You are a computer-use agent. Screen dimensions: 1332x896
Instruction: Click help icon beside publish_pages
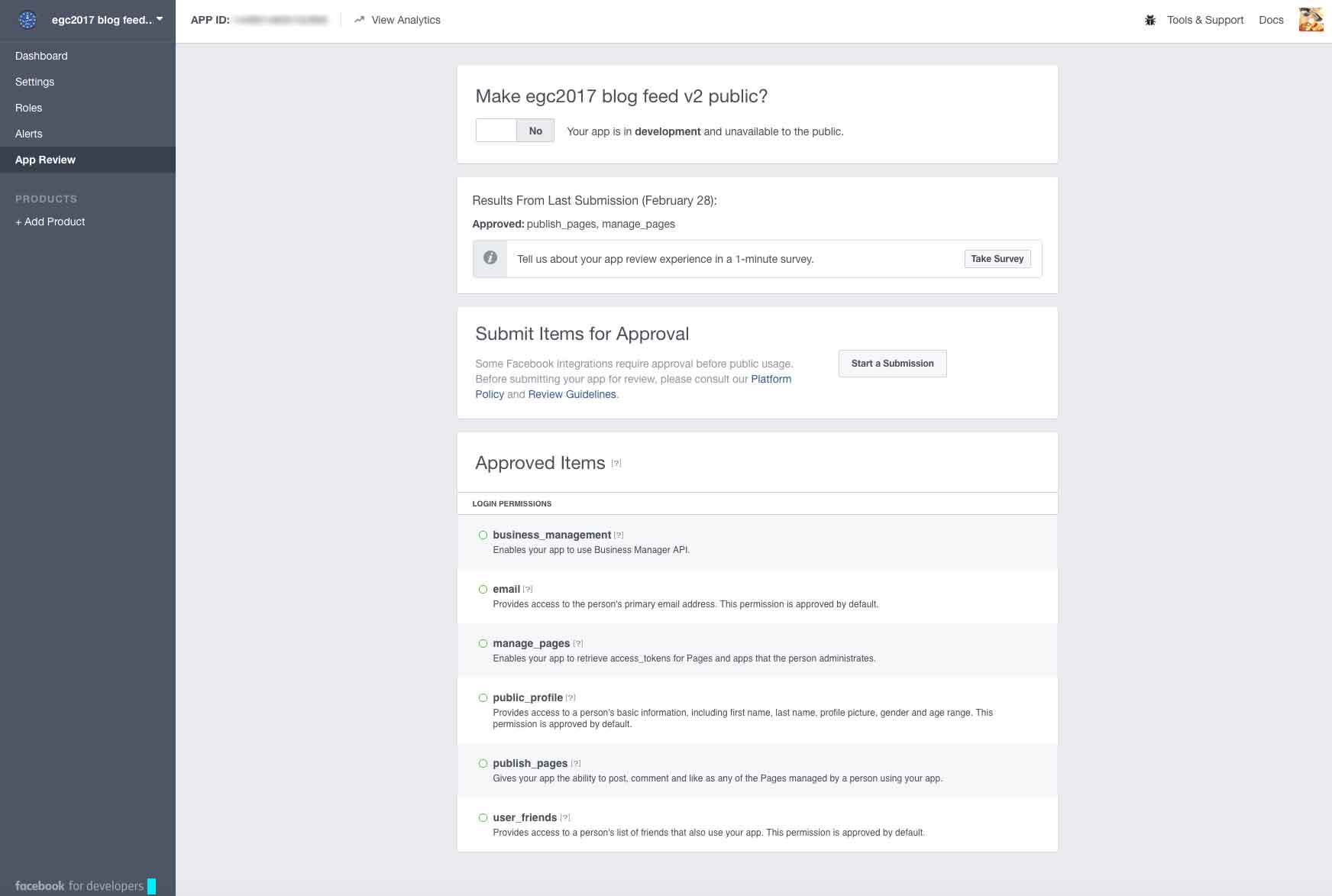click(576, 763)
